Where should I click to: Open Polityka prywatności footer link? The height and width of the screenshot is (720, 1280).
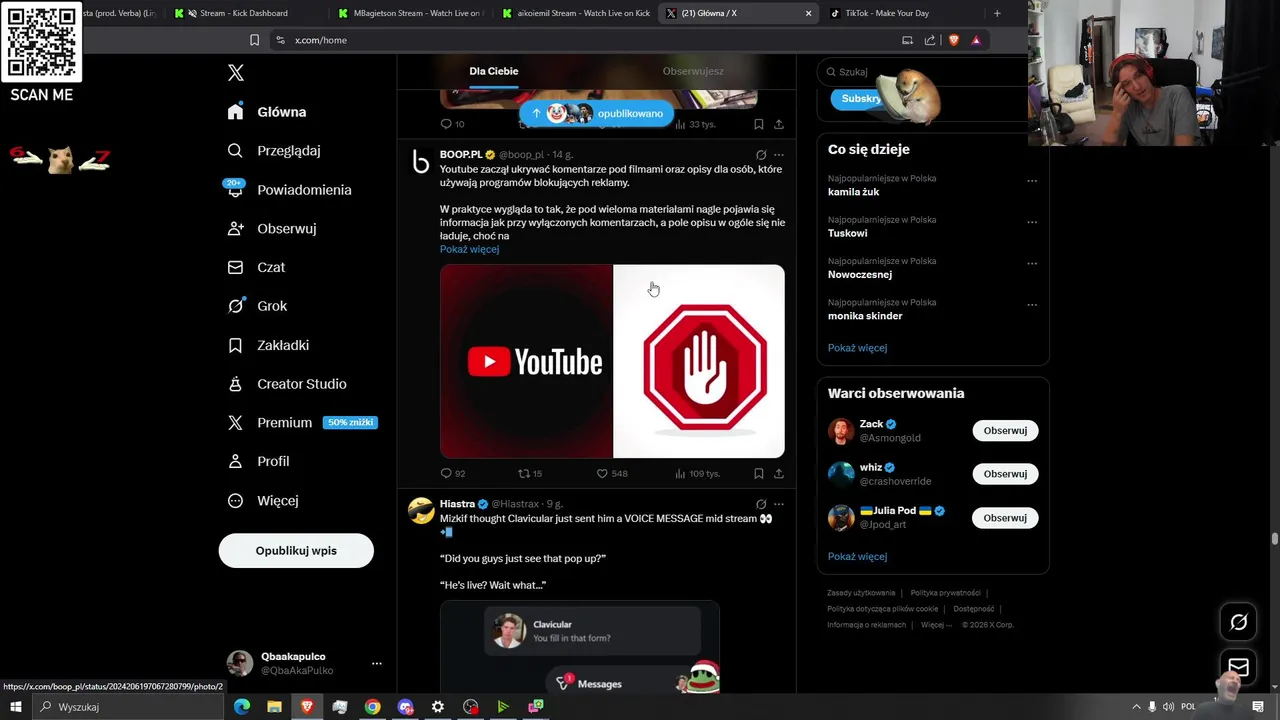click(945, 593)
